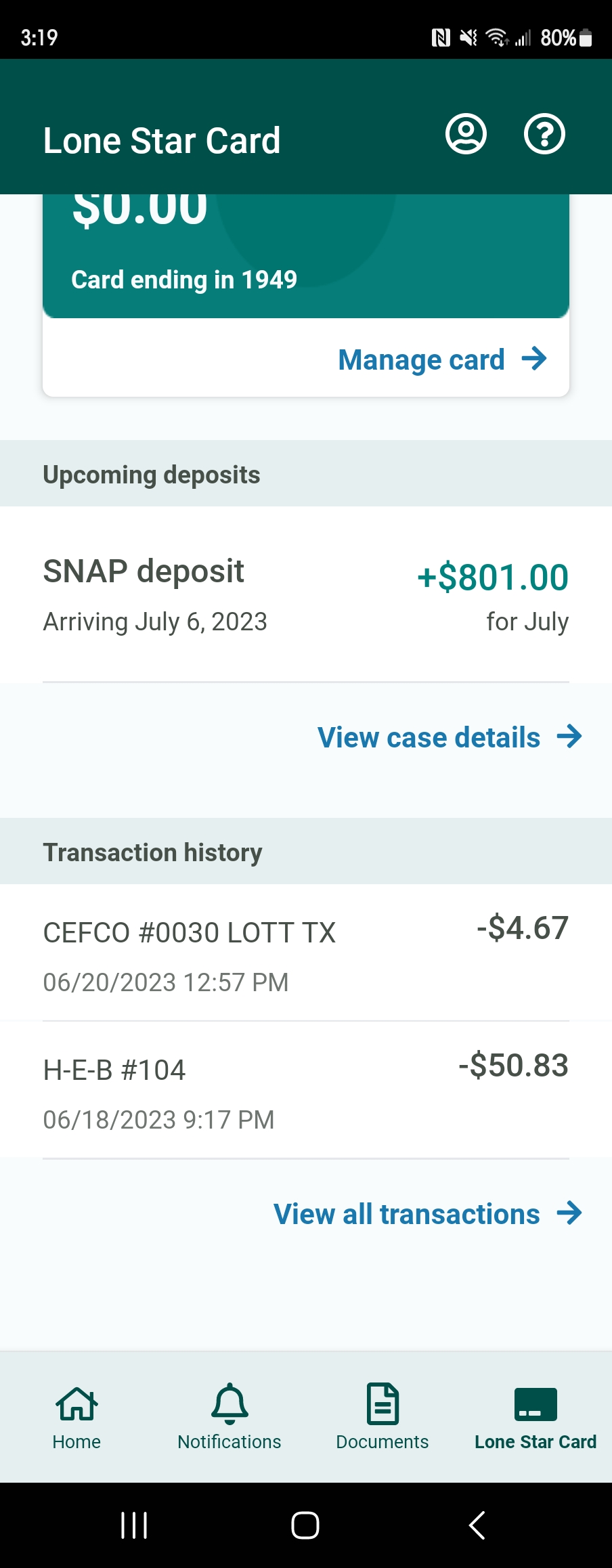Image resolution: width=612 pixels, height=1568 pixels.
Task: Select the Lone Star Card icon
Action: [535, 1403]
